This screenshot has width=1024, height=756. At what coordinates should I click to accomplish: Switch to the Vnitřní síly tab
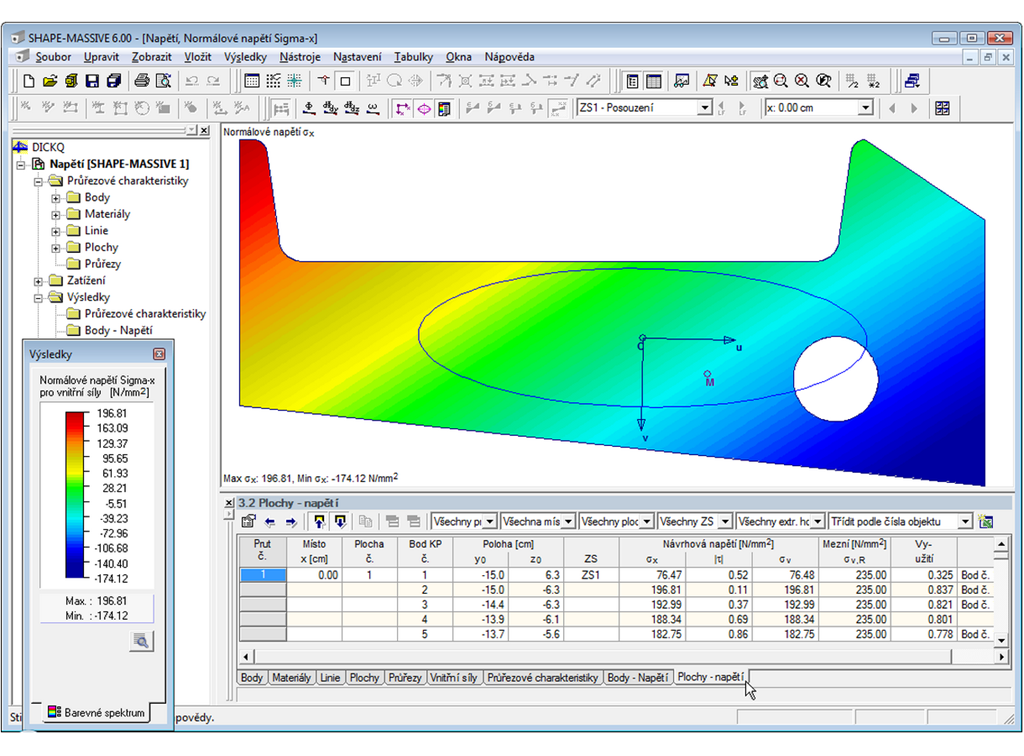tap(453, 678)
